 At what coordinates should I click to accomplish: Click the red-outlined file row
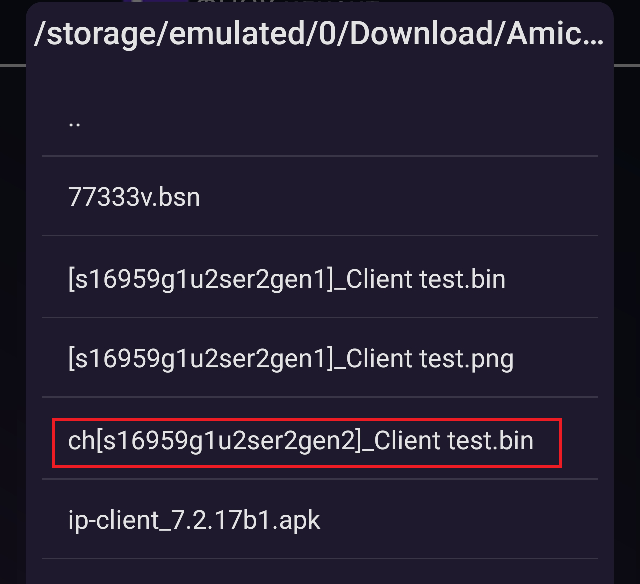pyautogui.click(x=307, y=443)
